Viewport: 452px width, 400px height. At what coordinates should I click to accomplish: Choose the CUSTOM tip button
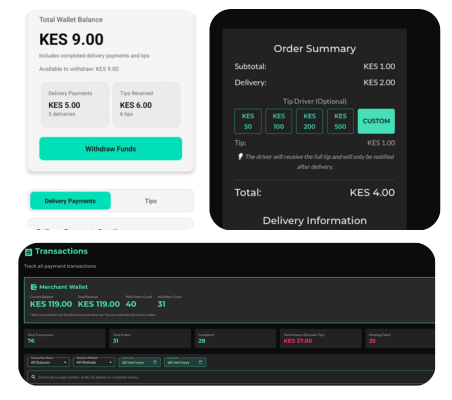click(x=376, y=121)
